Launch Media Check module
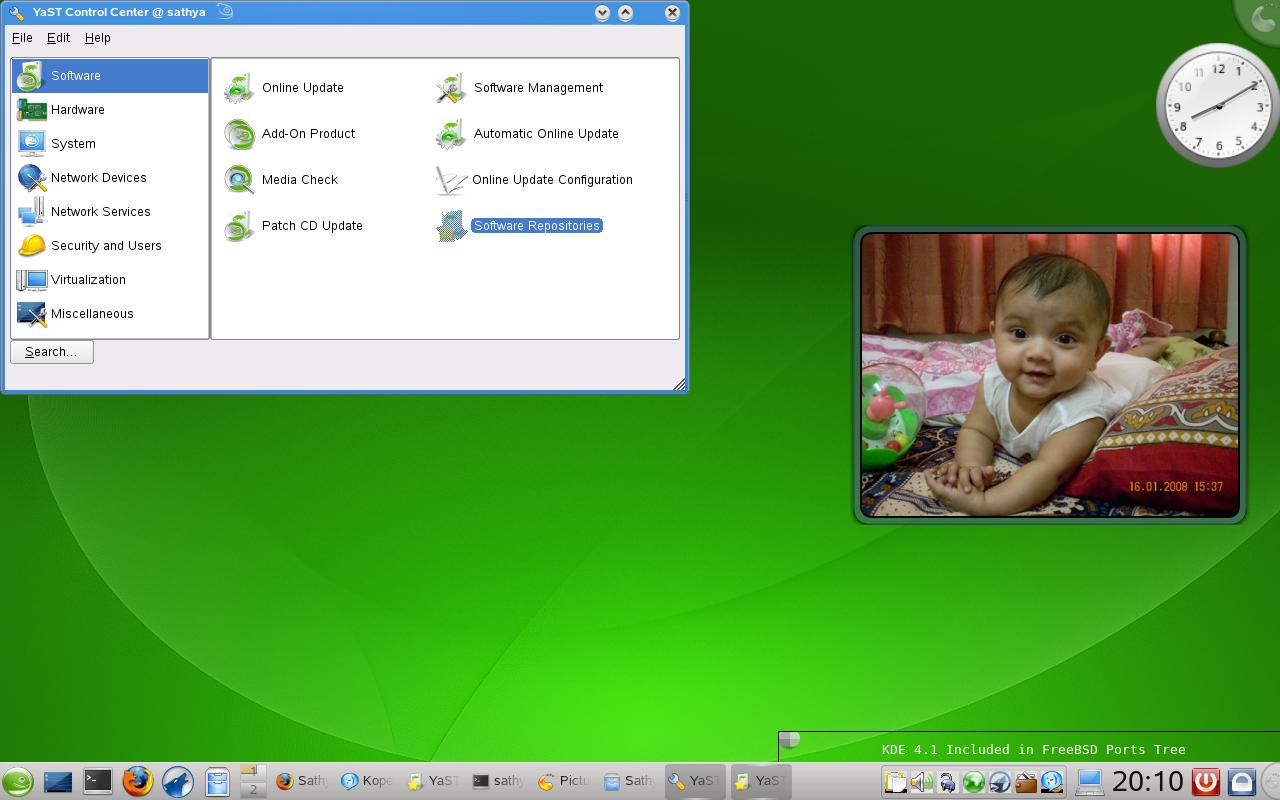 281,180
